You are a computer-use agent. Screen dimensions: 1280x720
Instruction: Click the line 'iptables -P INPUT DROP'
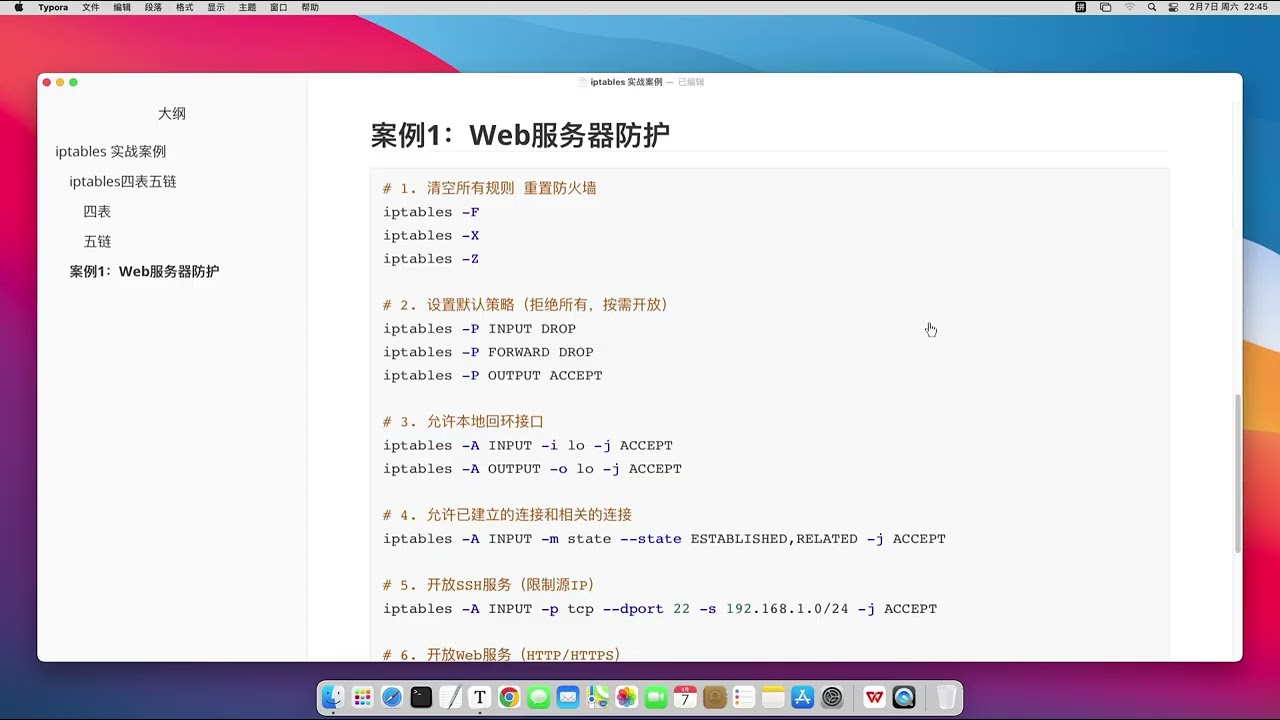tap(479, 328)
